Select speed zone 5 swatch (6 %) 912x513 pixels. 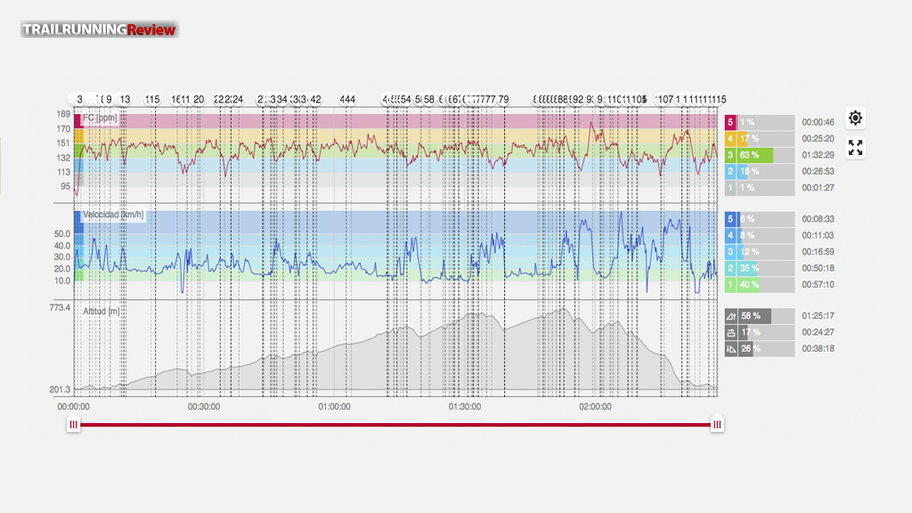(731, 219)
